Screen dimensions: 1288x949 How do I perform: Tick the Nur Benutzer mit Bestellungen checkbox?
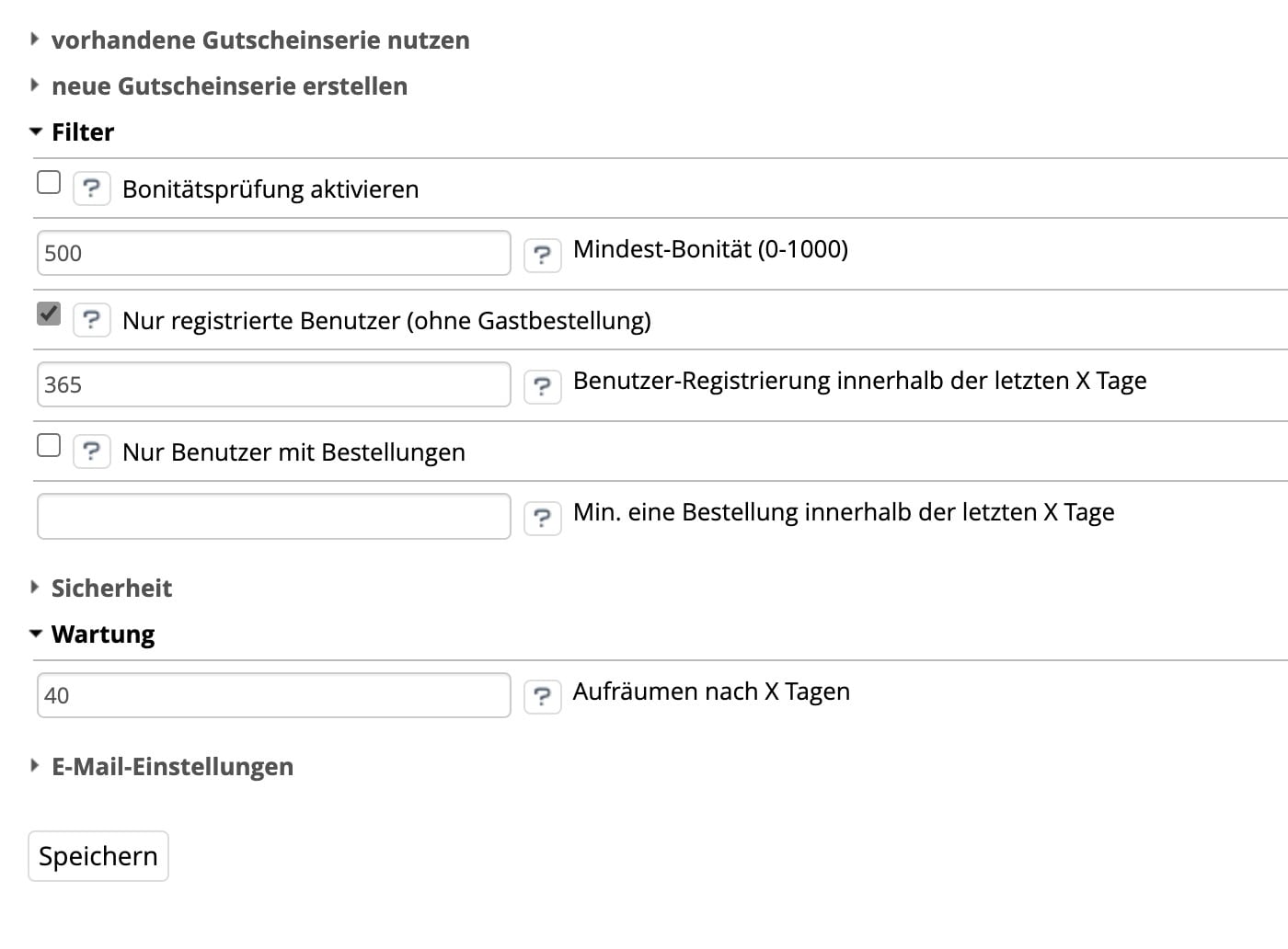click(x=49, y=445)
